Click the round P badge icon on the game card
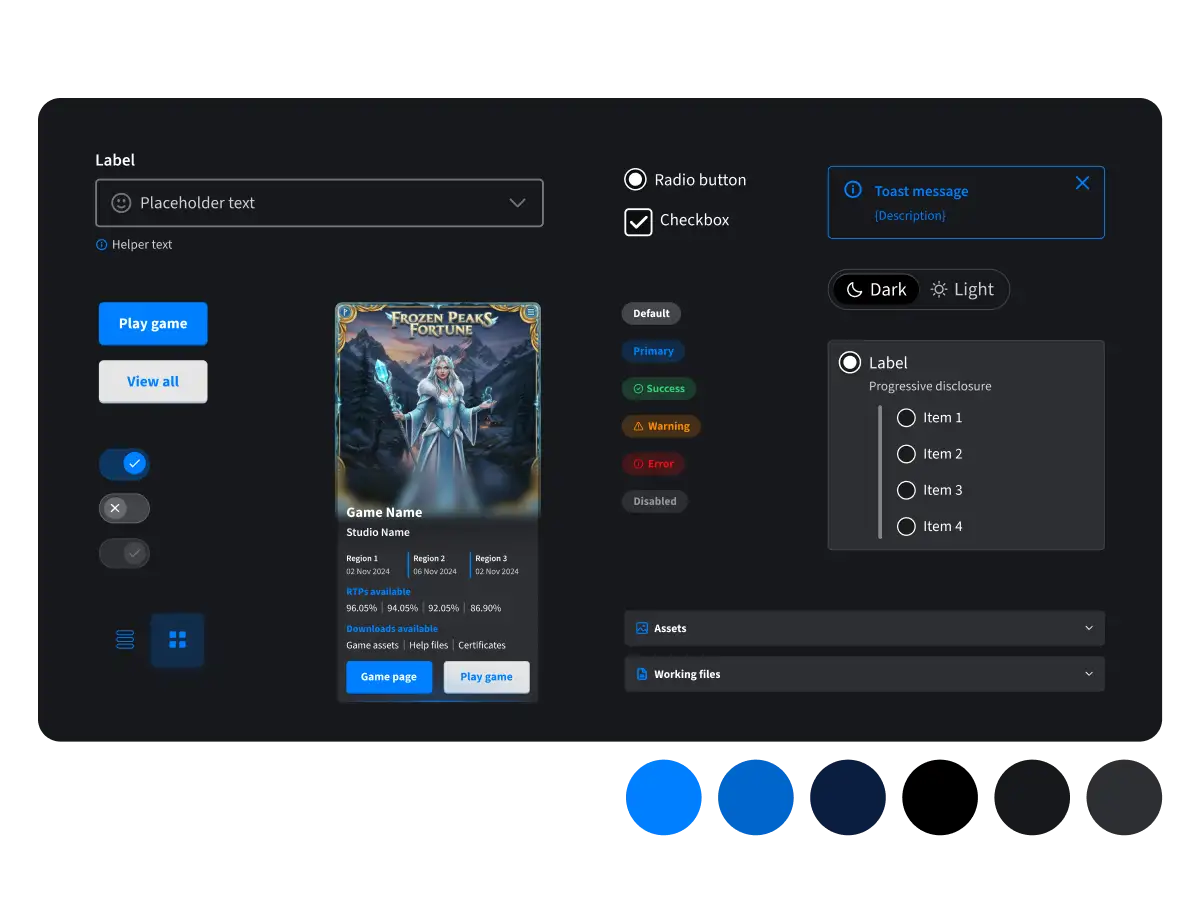This screenshot has width=1200, height=900. 345,312
